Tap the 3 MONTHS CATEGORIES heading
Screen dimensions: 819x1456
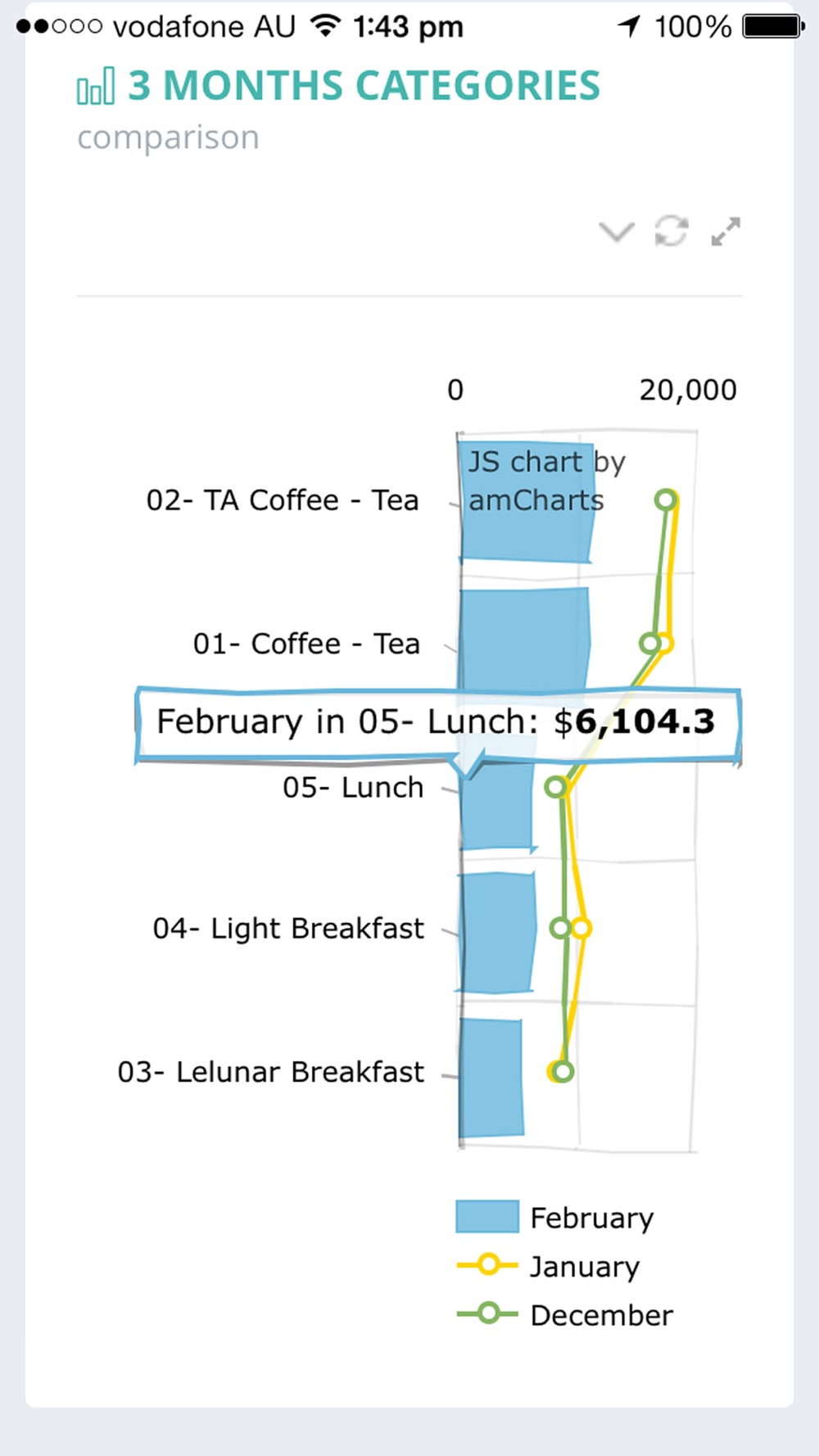364,86
